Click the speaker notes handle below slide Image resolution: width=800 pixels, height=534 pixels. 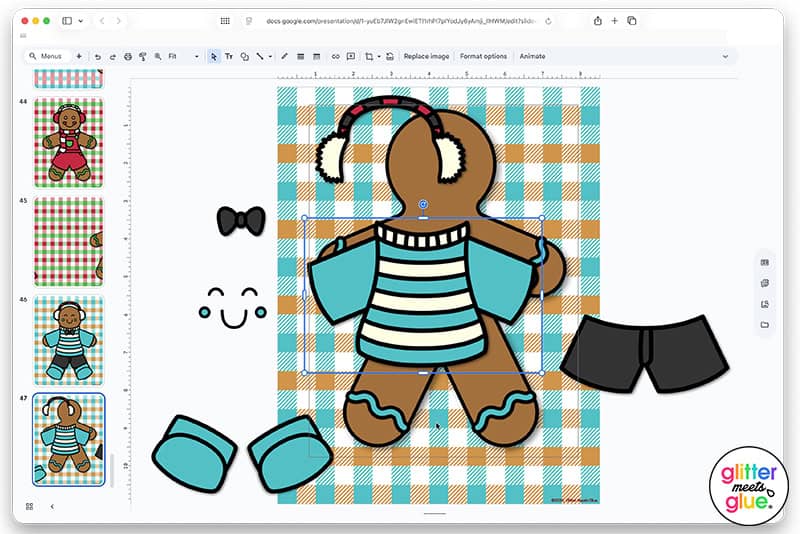coord(435,514)
